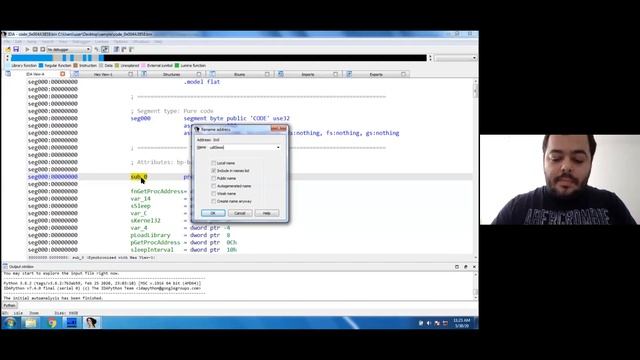This screenshot has width=640, height=360.
Task: Close the Rename address dialog
Action: click(x=279, y=129)
